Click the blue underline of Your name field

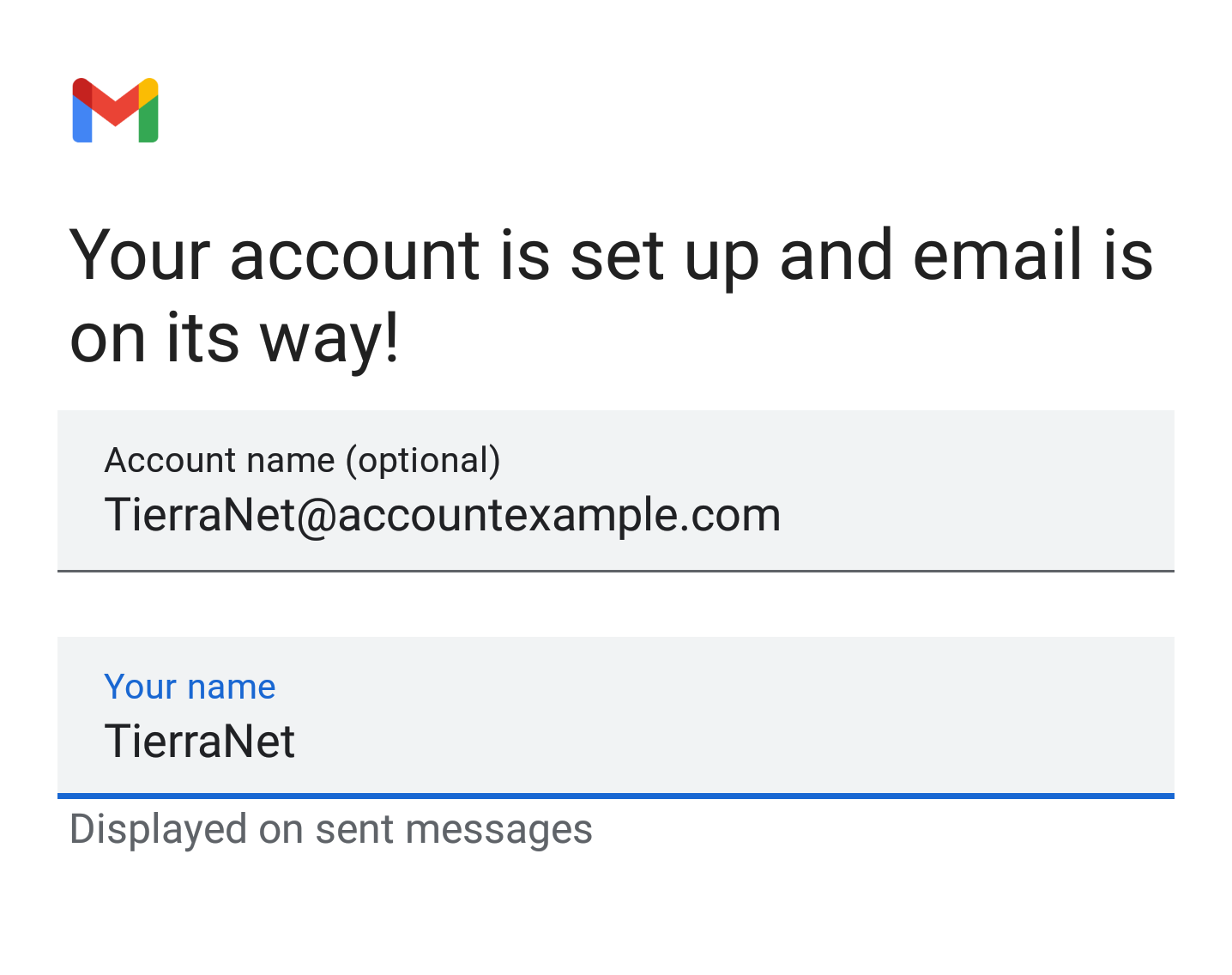(615, 796)
